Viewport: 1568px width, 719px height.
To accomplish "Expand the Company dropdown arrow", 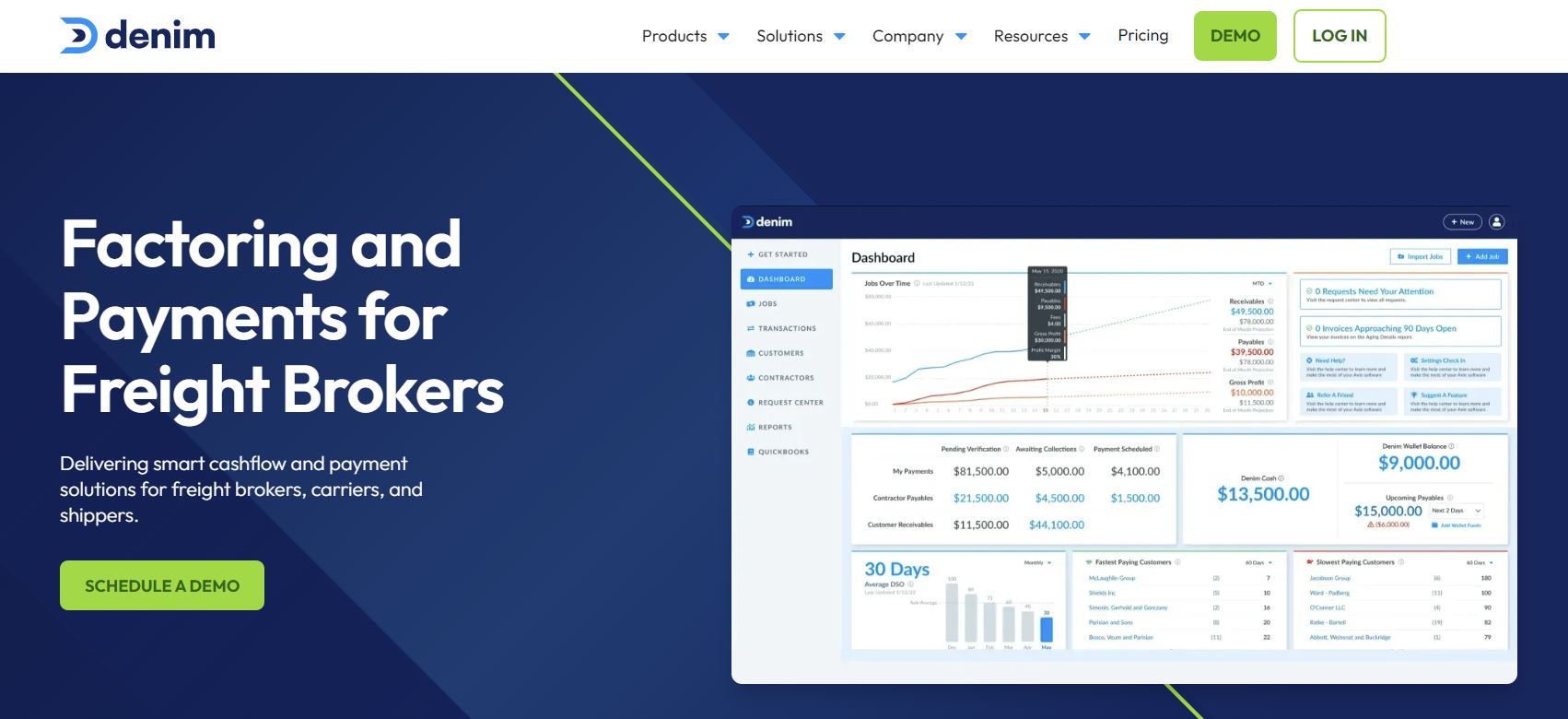I will (961, 37).
